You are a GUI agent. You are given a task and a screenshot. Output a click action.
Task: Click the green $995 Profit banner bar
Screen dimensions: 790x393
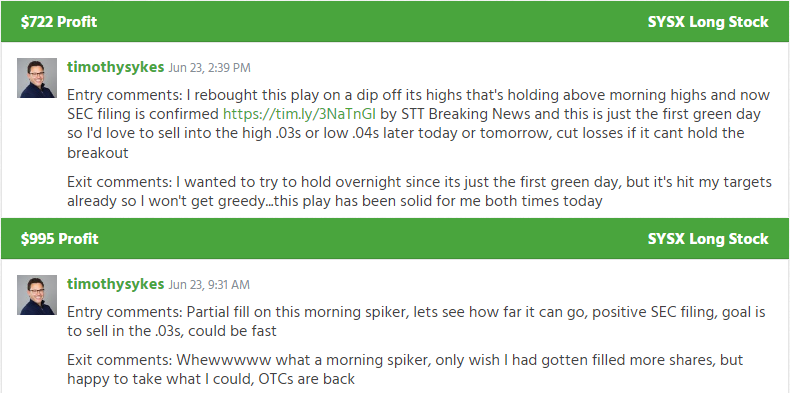(x=395, y=239)
